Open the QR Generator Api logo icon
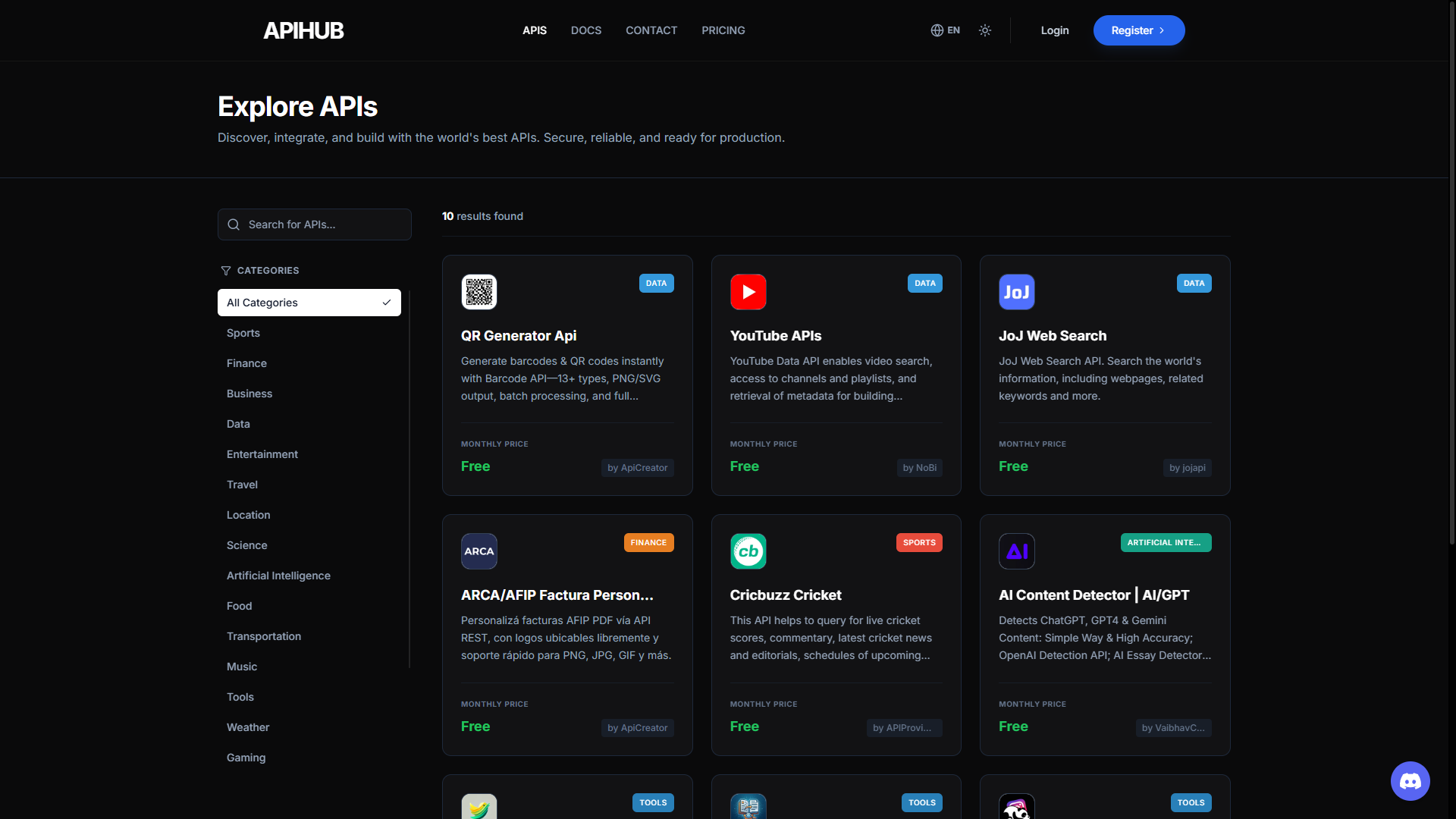Screen dimensions: 1456x819 [479, 291]
